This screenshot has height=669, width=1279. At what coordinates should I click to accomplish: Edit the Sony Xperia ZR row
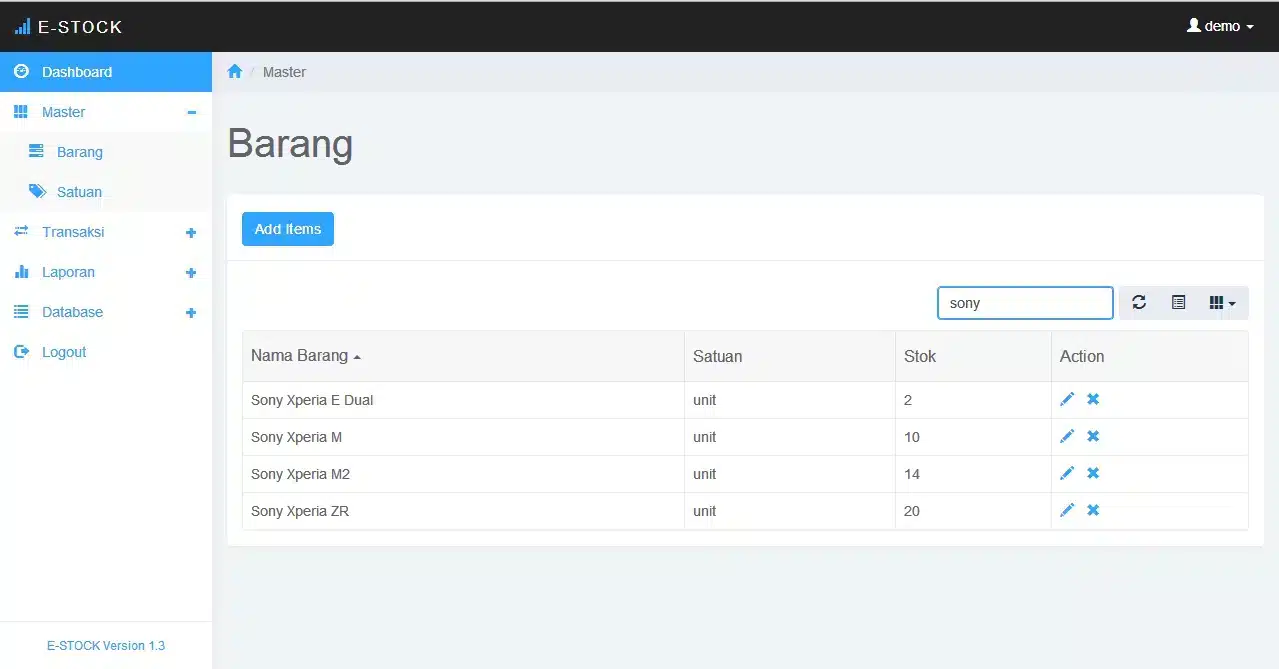tap(1067, 510)
